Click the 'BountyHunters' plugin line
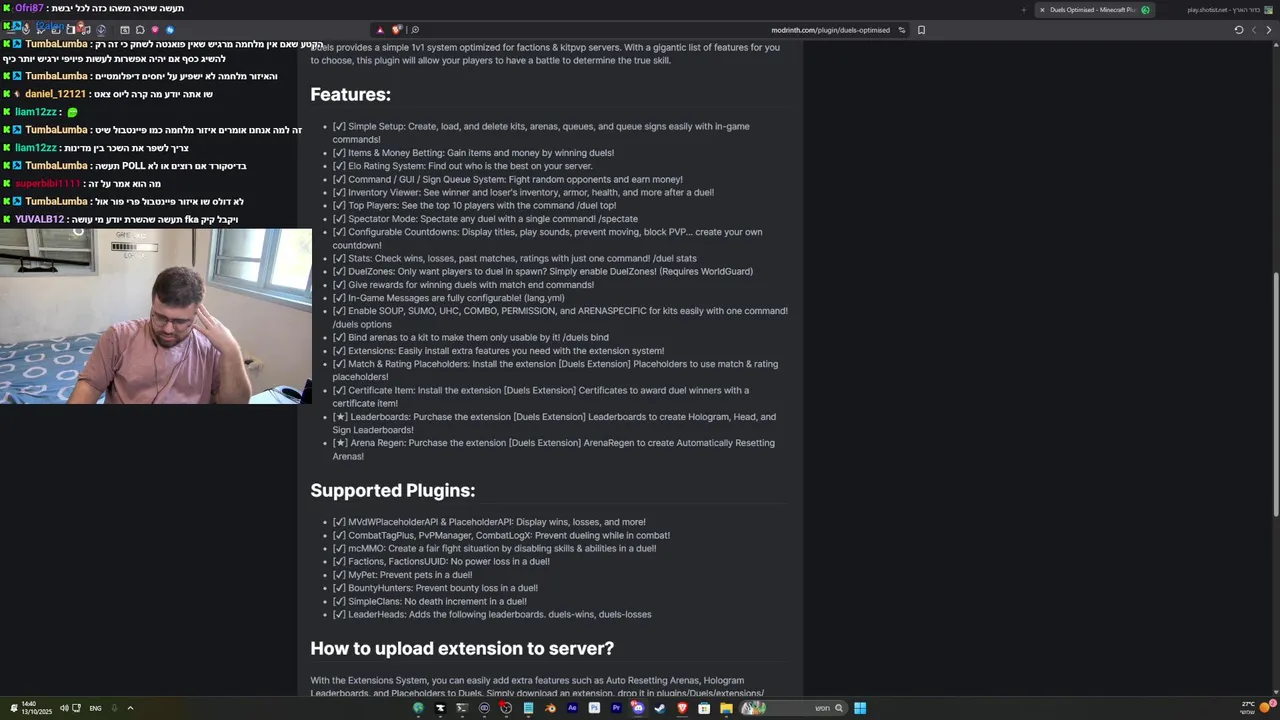Viewport: 1280px width, 720px height. click(435, 588)
